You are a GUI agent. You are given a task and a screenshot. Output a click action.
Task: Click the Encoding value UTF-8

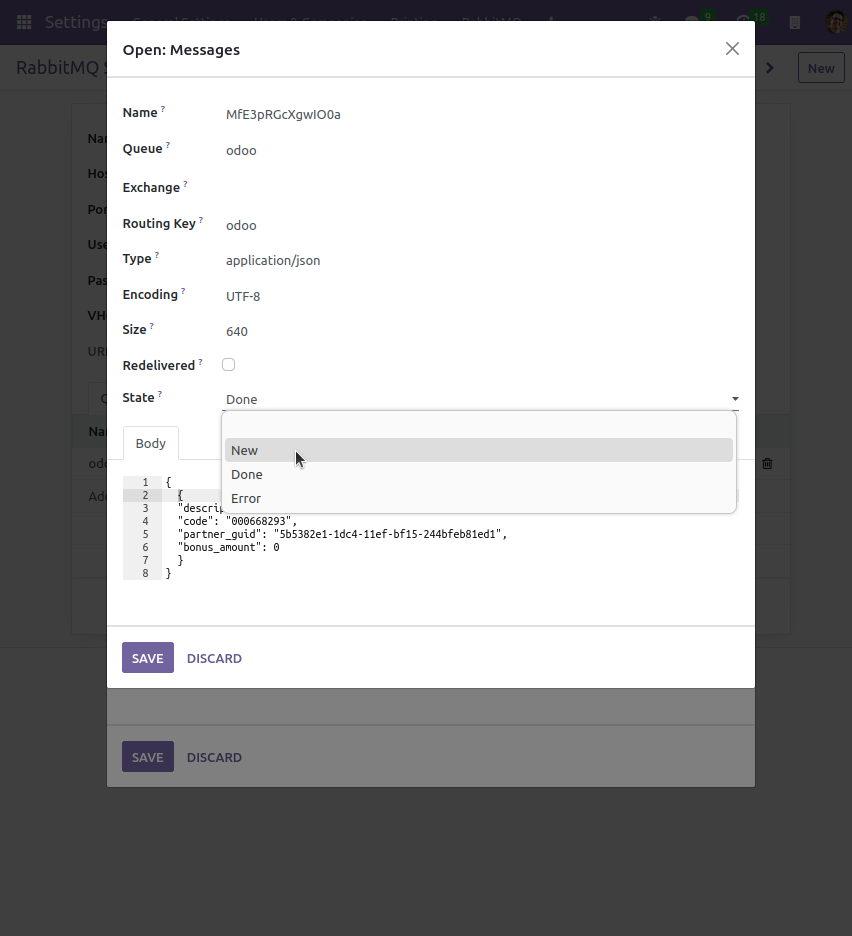[x=243, y=297]
